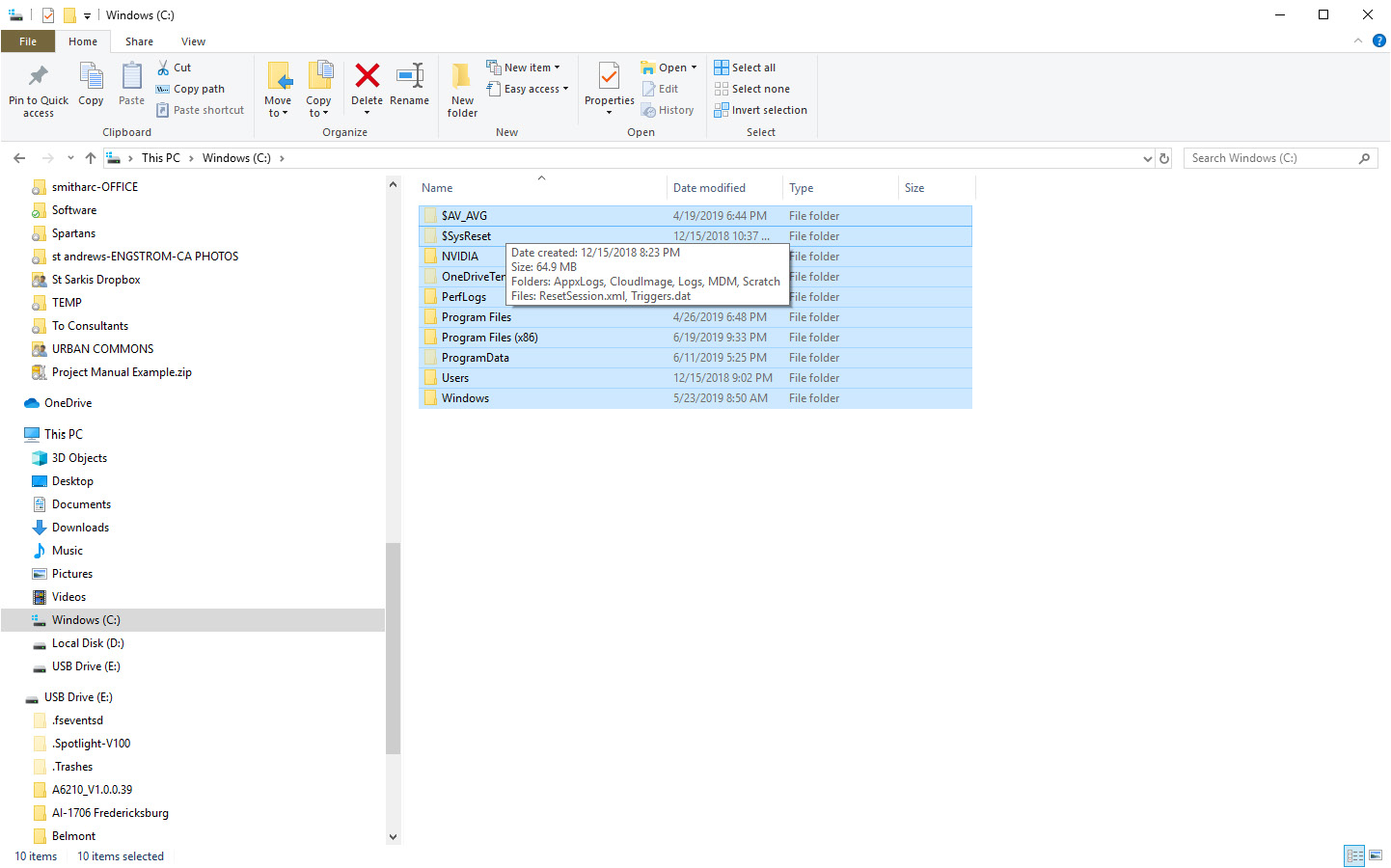This screenshot has height=868, width=1391.
Task: Open the Quick Access Toolbar customize dropdown
Action: point(87,15)
